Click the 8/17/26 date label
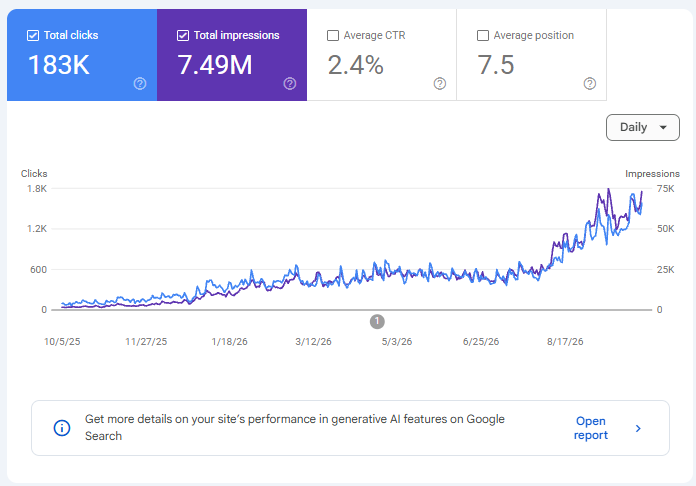Screen dimensions: 696x486 pos(565,342)
